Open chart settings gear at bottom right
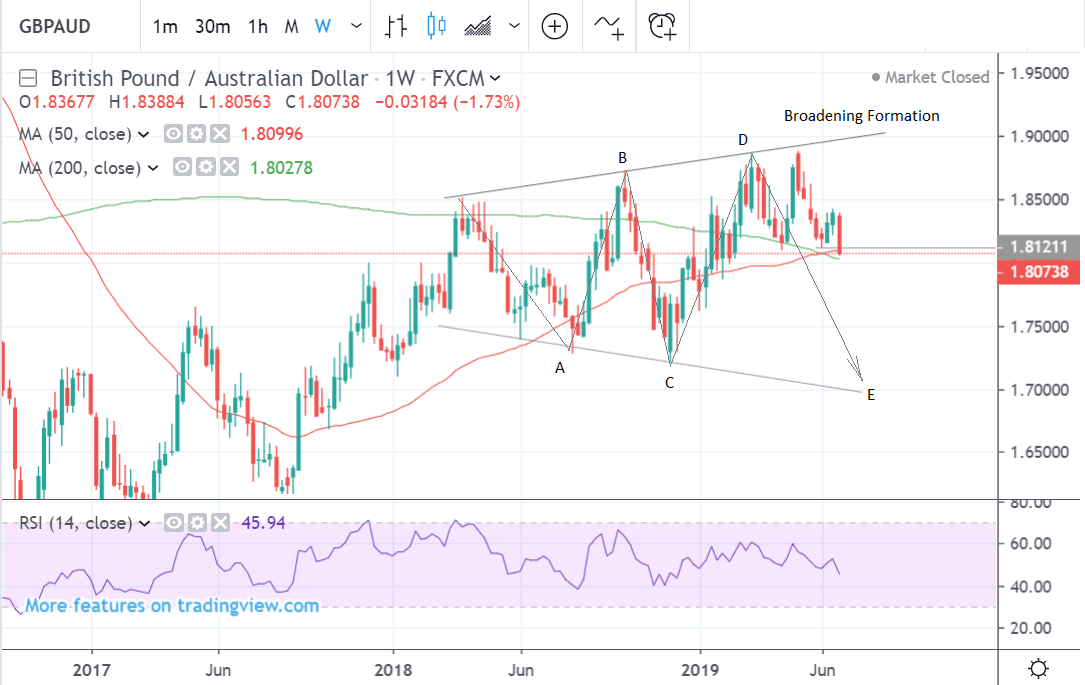Image resolution: width=1085 pixels, height=685 pixels. 1038,668
